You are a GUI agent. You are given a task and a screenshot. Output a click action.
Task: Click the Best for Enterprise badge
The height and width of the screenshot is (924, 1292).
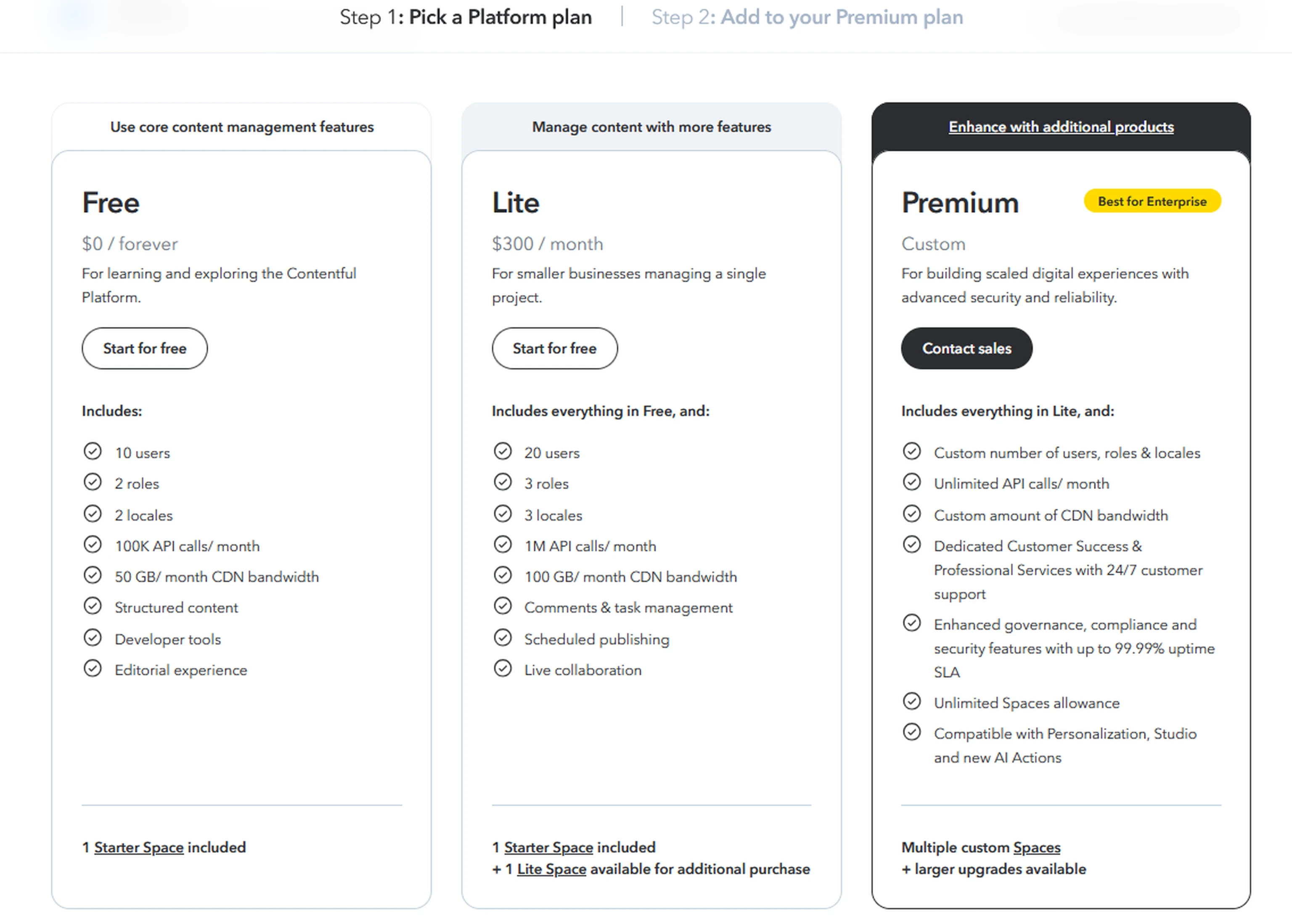pos(1152,201)
